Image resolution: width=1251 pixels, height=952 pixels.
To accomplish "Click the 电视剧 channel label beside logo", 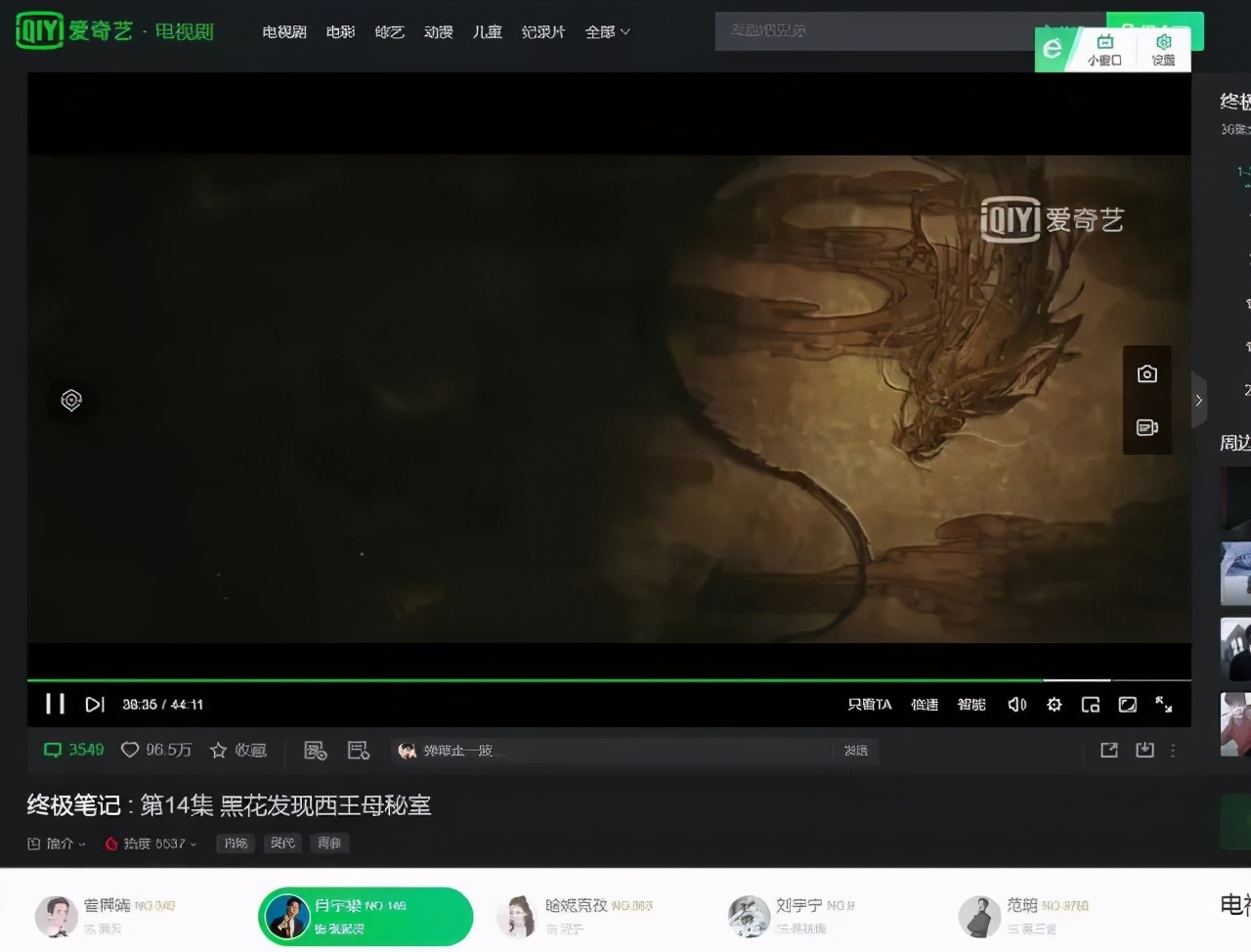I will [x=184, y=31].
